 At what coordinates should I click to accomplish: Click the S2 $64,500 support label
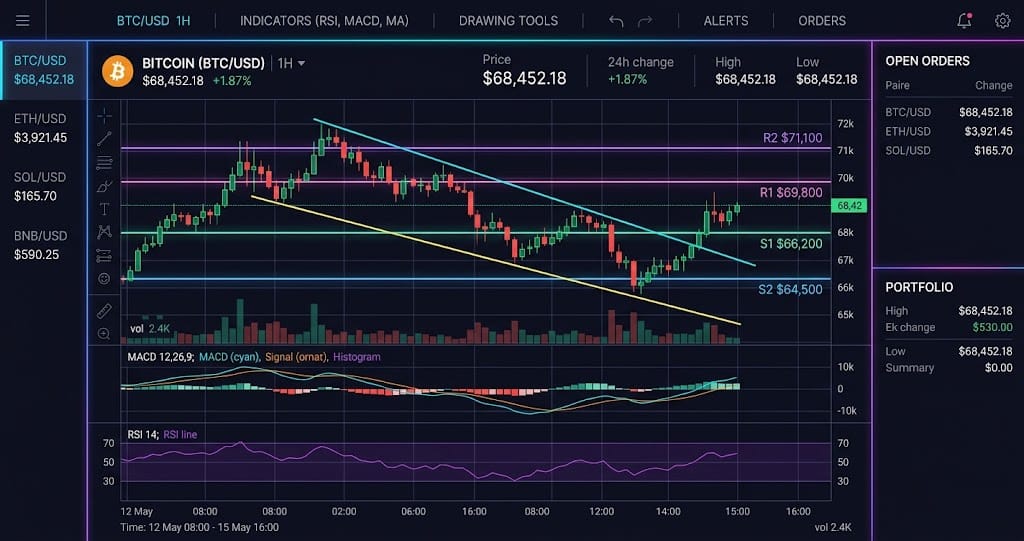click(x=790, y=289)
